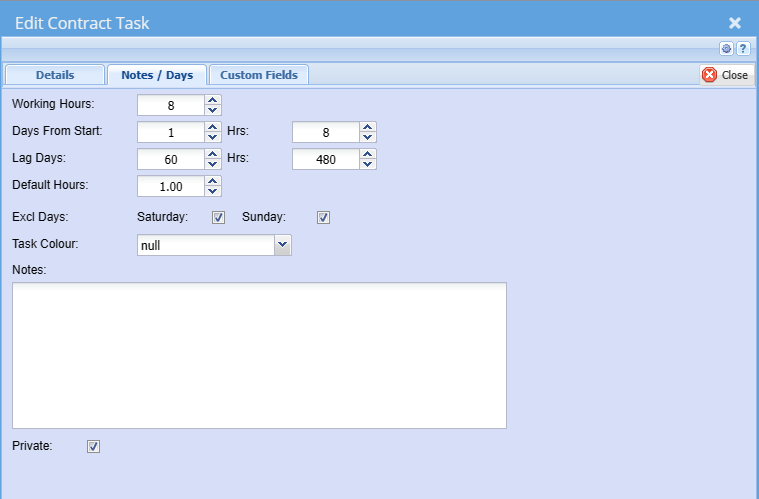759x499 pixels.
Task: Focus the Lag Days field showing 60
Action: pyautogui.click(x=171, y=159)
